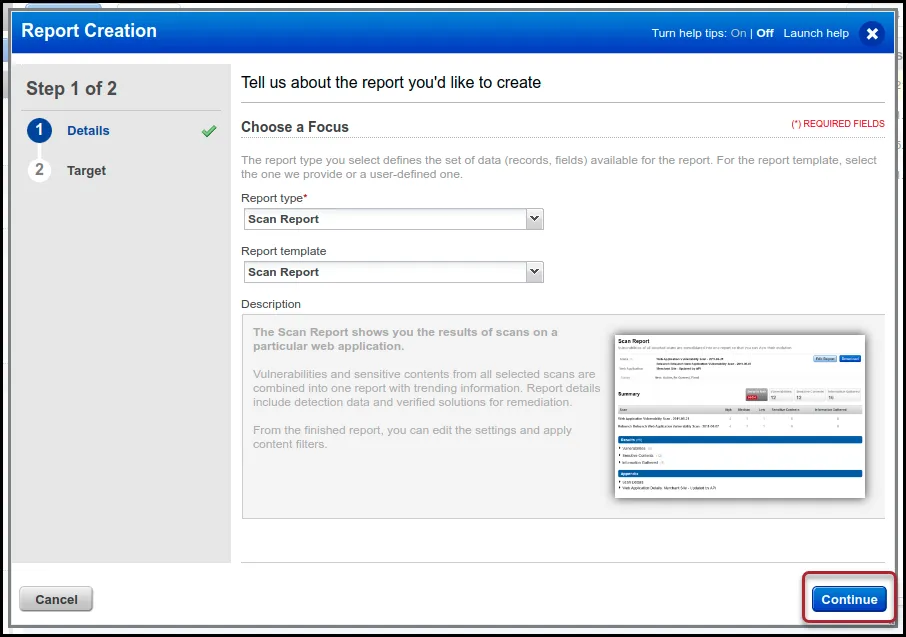Click the Report type Scan Report field
This screenshot has width=906, height=637.
pyautogui.click(x=393, y=219)
